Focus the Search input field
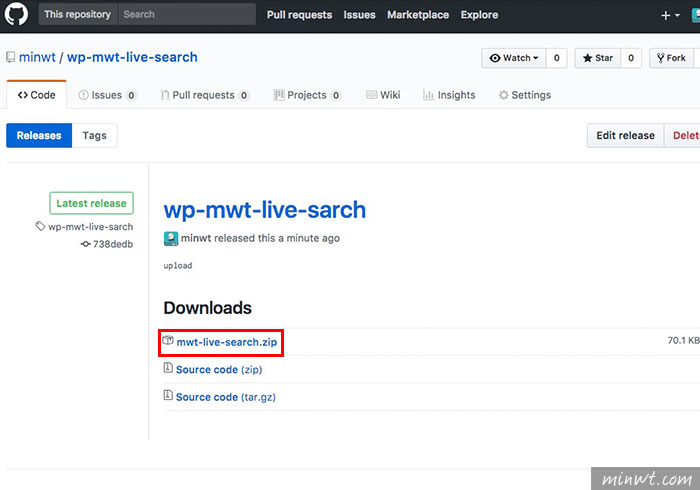 pyautogui.click(x=187, y=14)
